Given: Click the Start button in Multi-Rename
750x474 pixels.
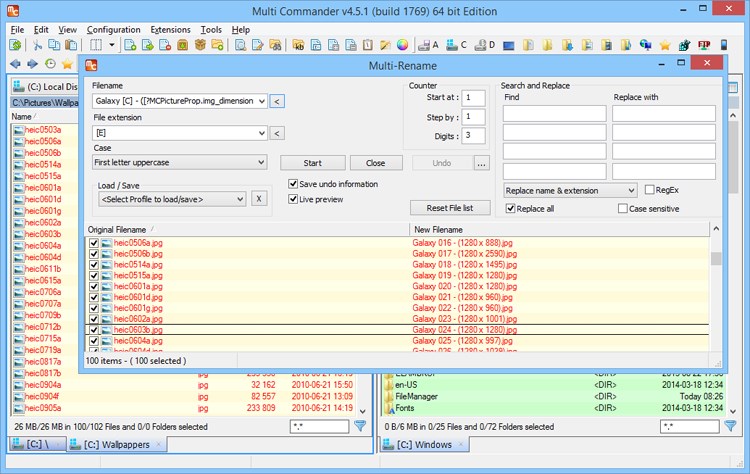Looking at the screenshot, I should [313, 163].
